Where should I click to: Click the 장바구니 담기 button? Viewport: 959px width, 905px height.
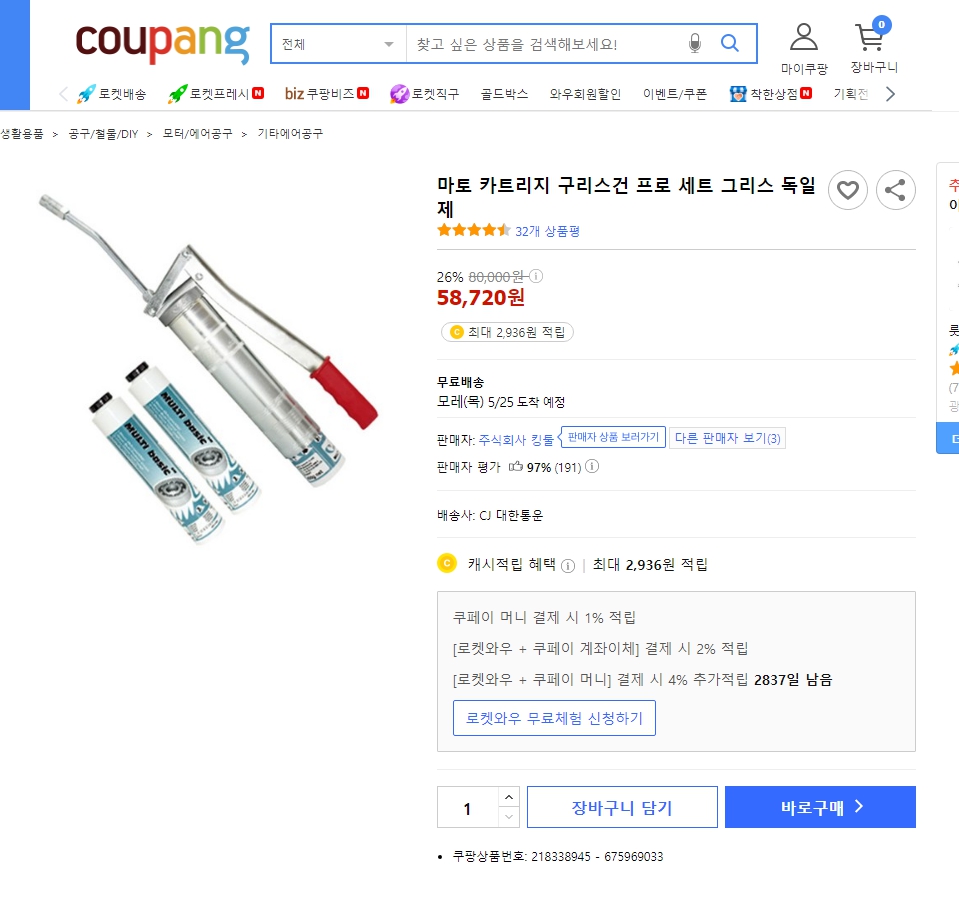pos(622,807)
